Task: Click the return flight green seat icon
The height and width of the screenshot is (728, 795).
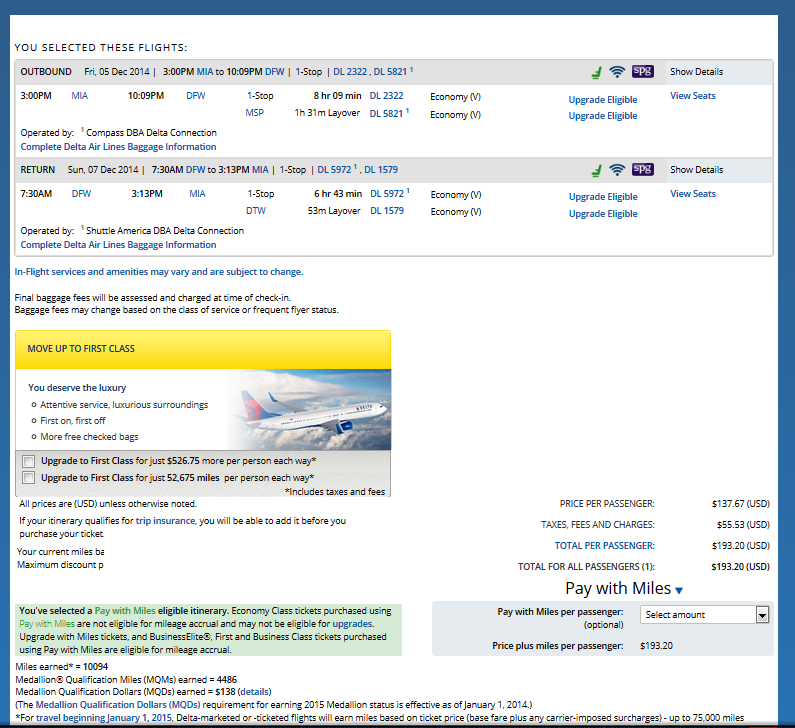Action: [x=596, y=170]
